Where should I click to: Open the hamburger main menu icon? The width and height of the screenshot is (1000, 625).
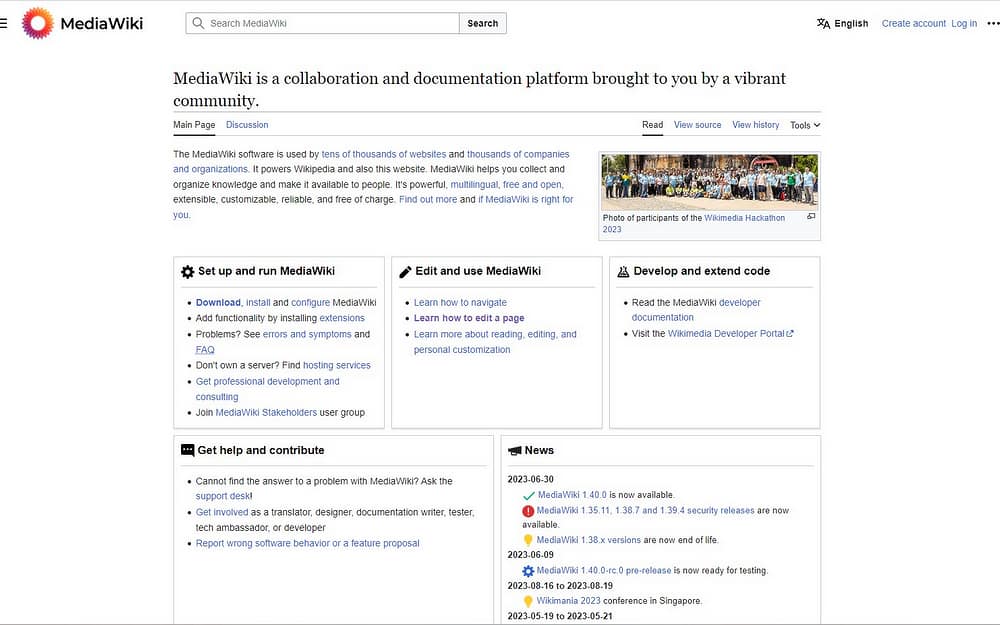4,23
